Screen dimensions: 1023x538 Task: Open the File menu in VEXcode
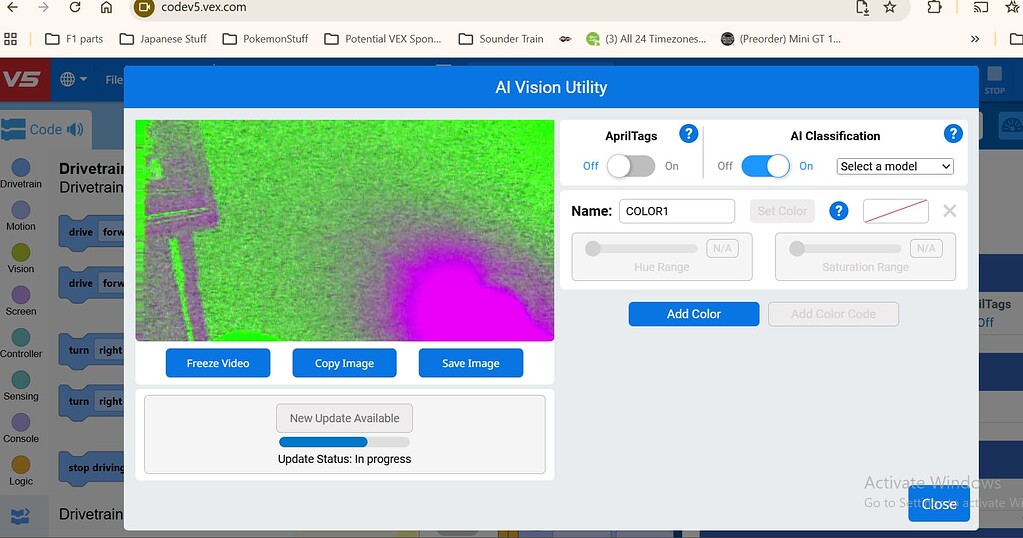(x=114, y=80)
